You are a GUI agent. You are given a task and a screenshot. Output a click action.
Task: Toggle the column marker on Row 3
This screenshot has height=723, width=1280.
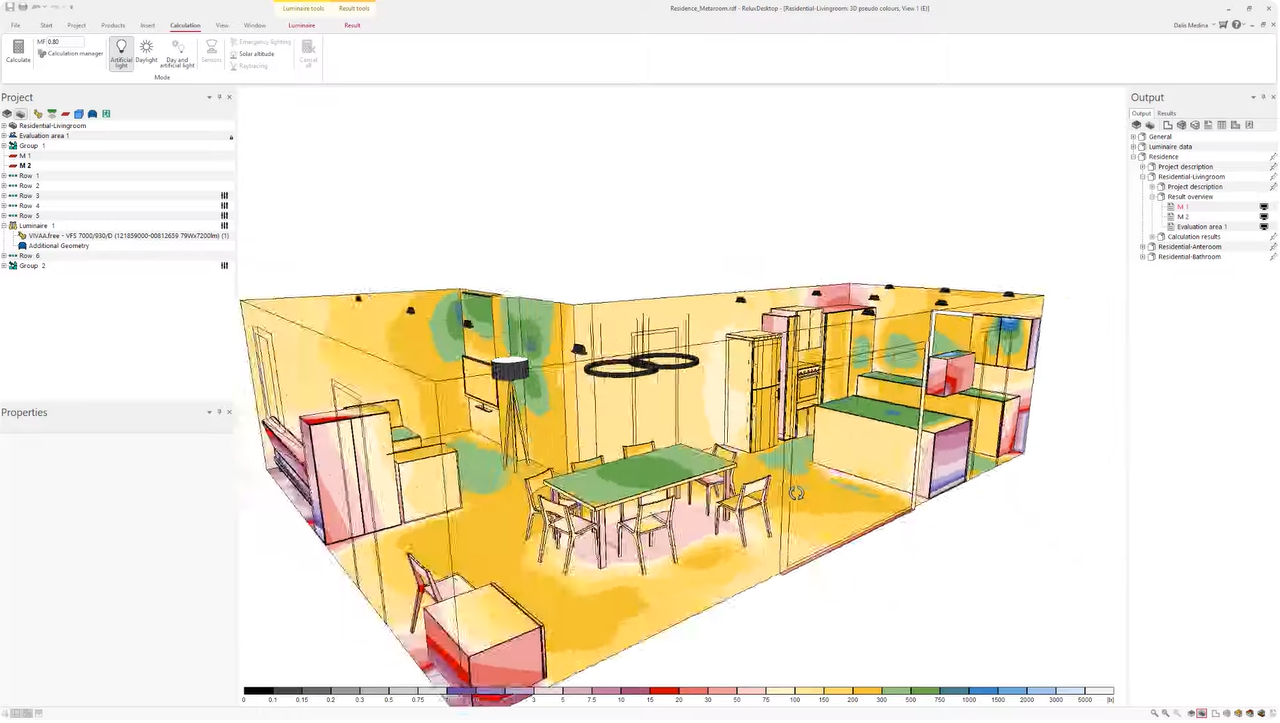pyautogui.click(x=224, y=196)
